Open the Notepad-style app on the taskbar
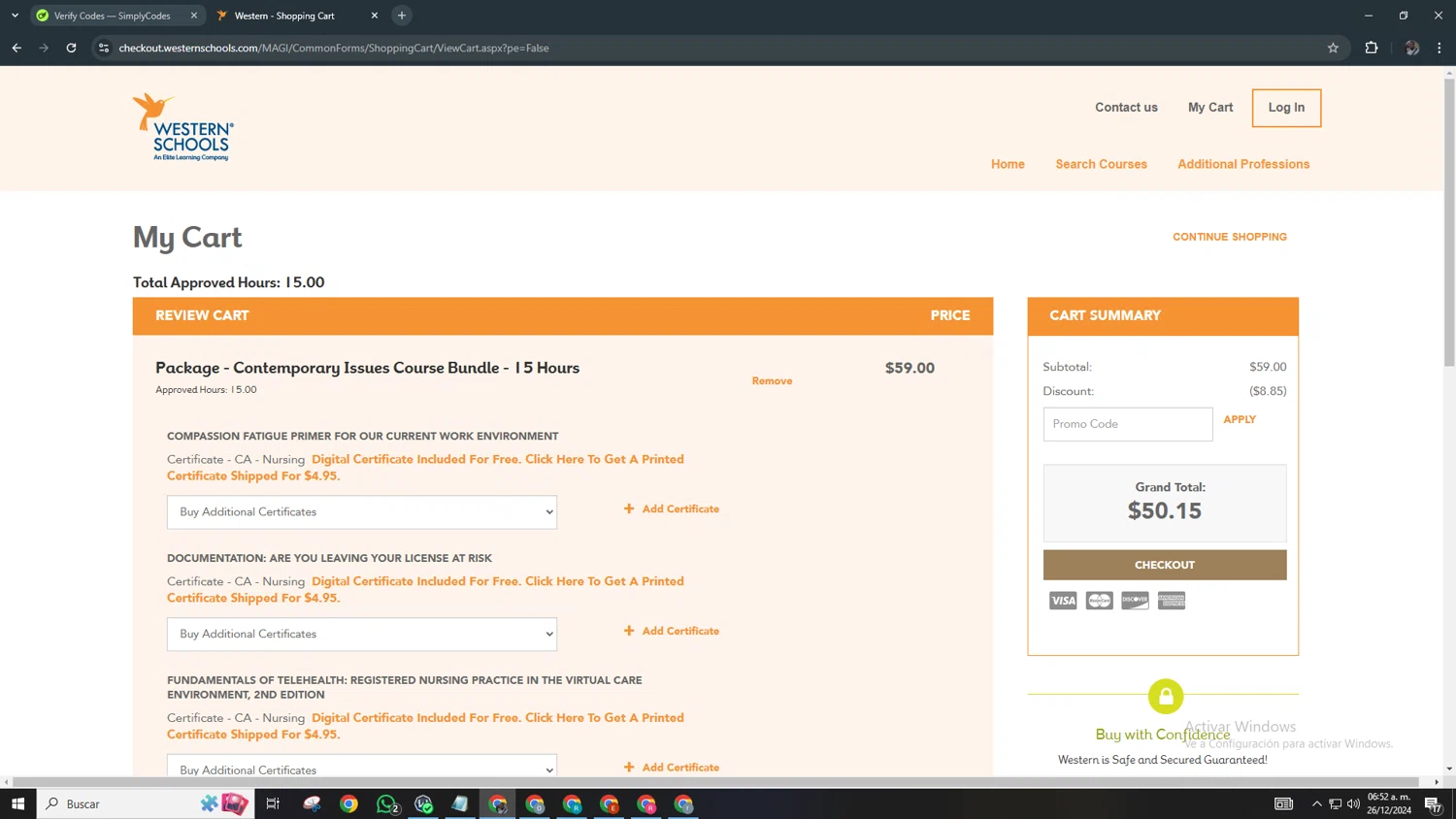The height and width of the screenshot is (819, 1456). [x=460, y=803]
